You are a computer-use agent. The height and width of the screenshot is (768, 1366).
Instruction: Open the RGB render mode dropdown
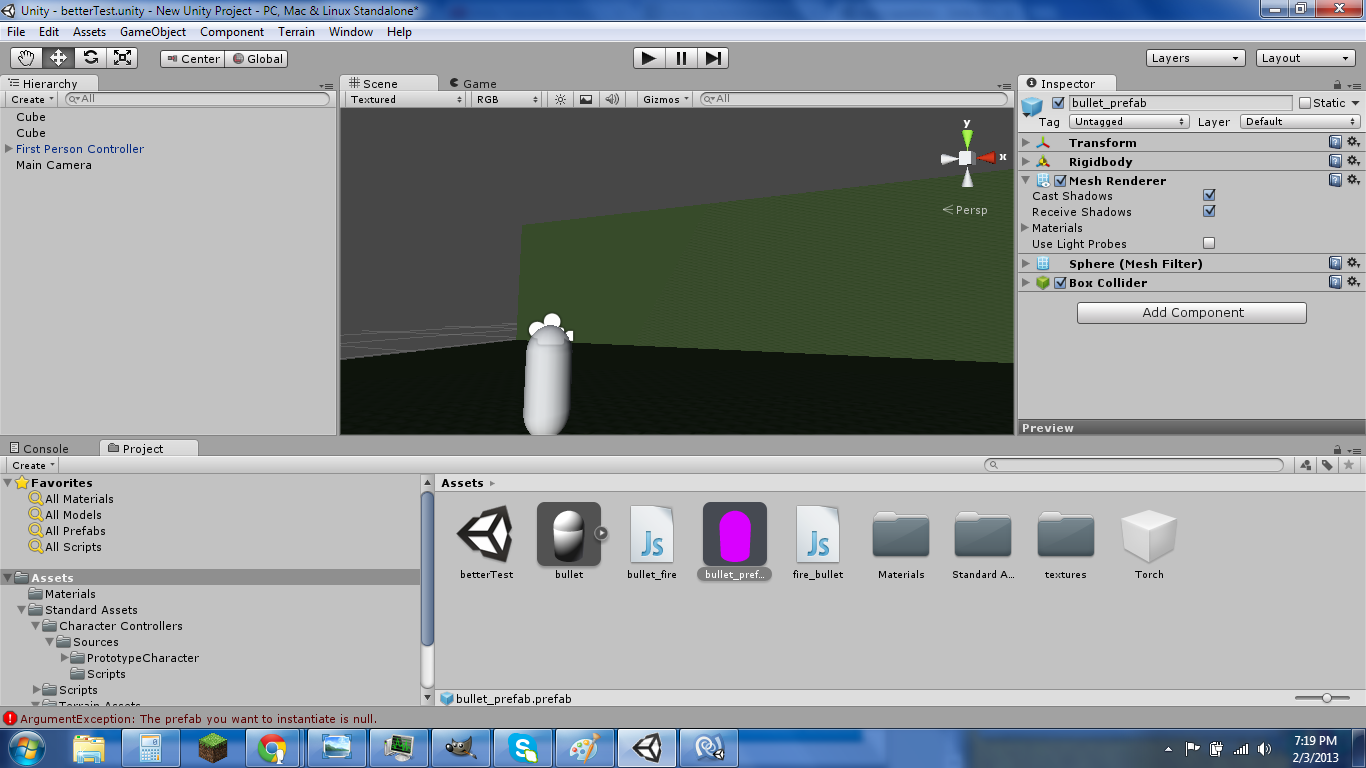click(x=507, y=99)
